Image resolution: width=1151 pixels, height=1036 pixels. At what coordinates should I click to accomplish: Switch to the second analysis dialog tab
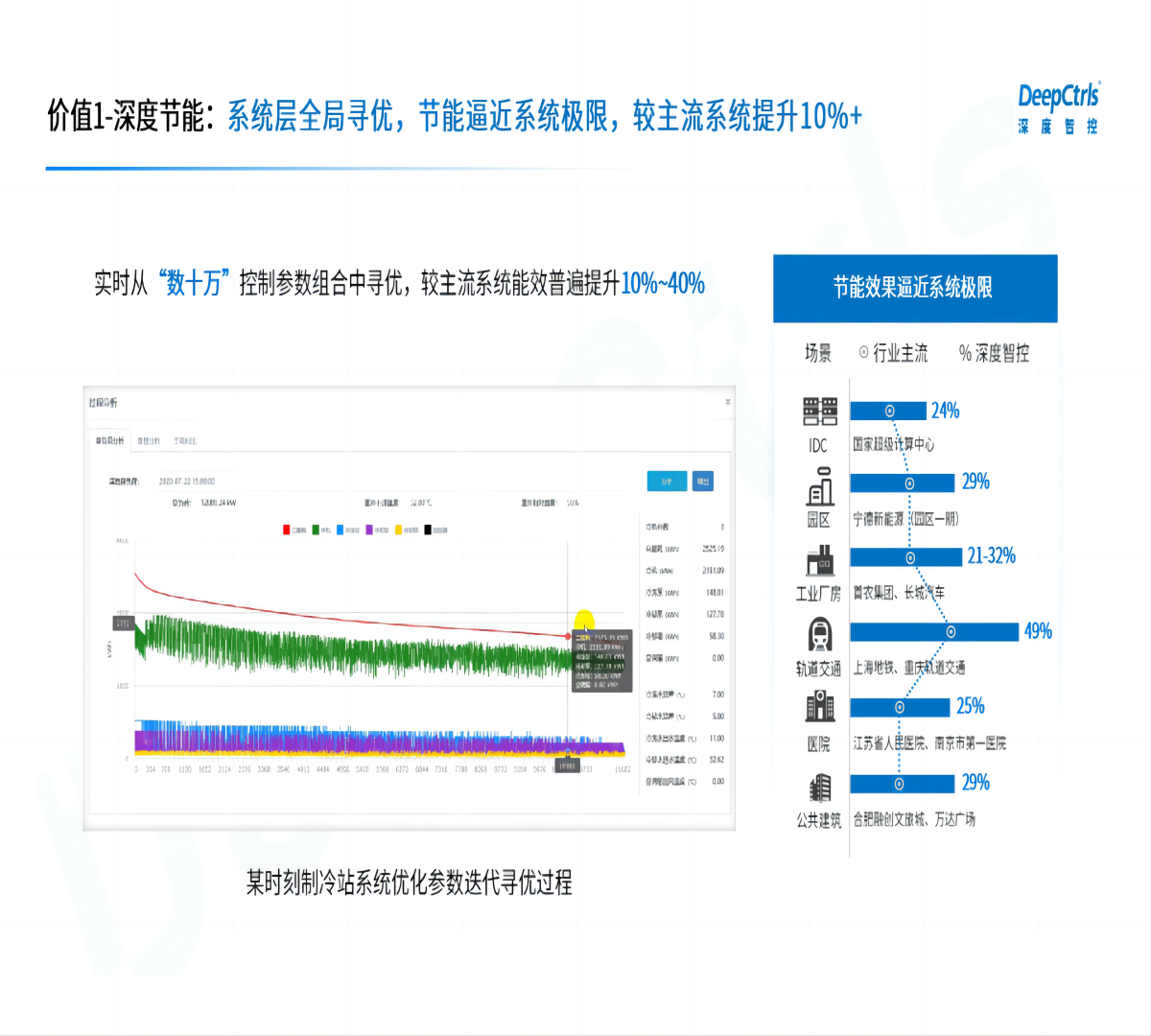149,441
